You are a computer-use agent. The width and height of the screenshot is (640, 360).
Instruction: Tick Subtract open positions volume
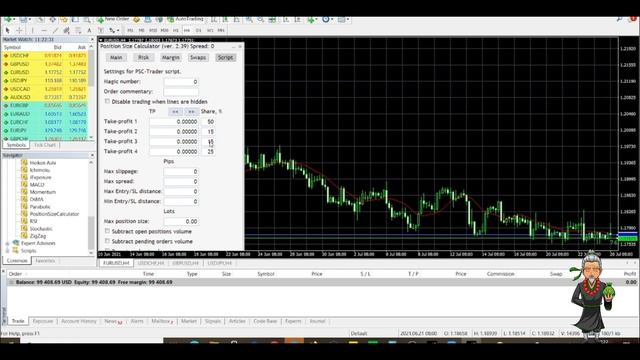[x=107, y=231]
